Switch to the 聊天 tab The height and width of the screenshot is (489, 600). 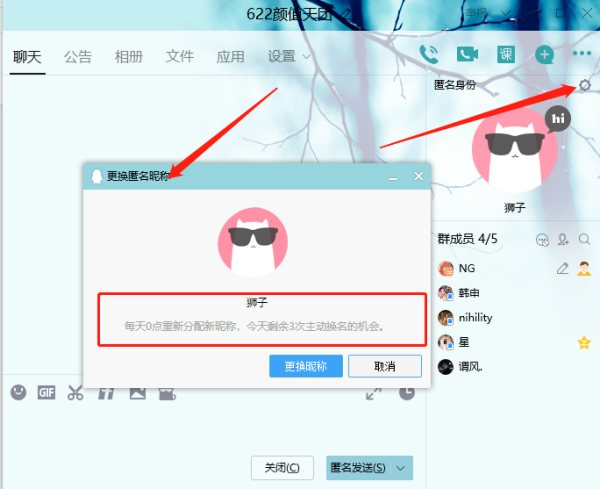(x=27, y=57)
